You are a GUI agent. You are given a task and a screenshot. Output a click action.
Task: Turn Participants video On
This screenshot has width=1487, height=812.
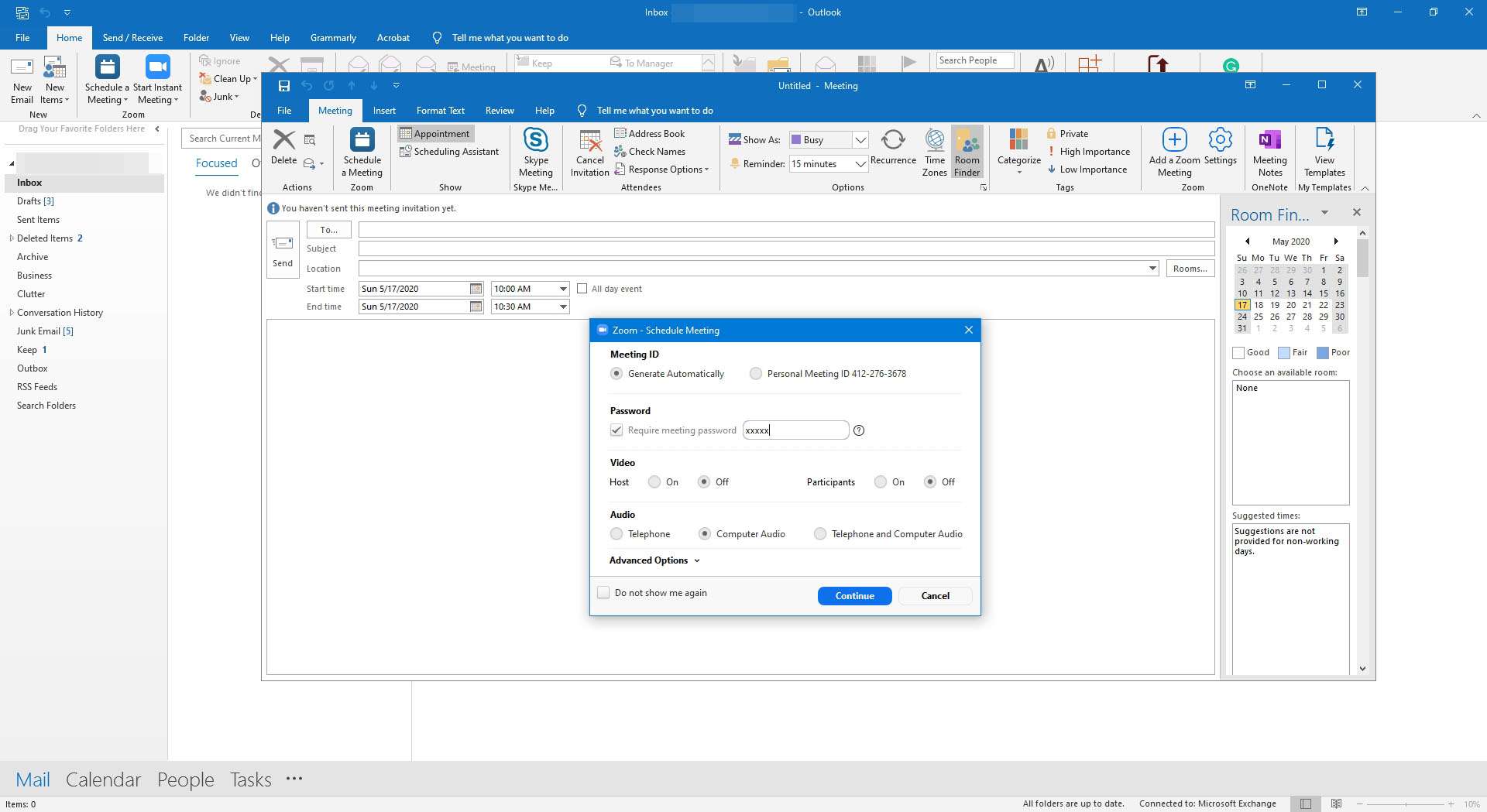[x=881, y=481]
